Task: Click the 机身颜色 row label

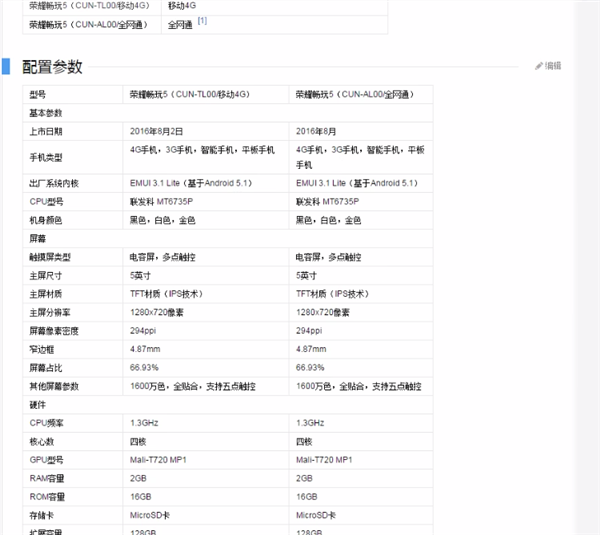Action: tap(46, 220)
